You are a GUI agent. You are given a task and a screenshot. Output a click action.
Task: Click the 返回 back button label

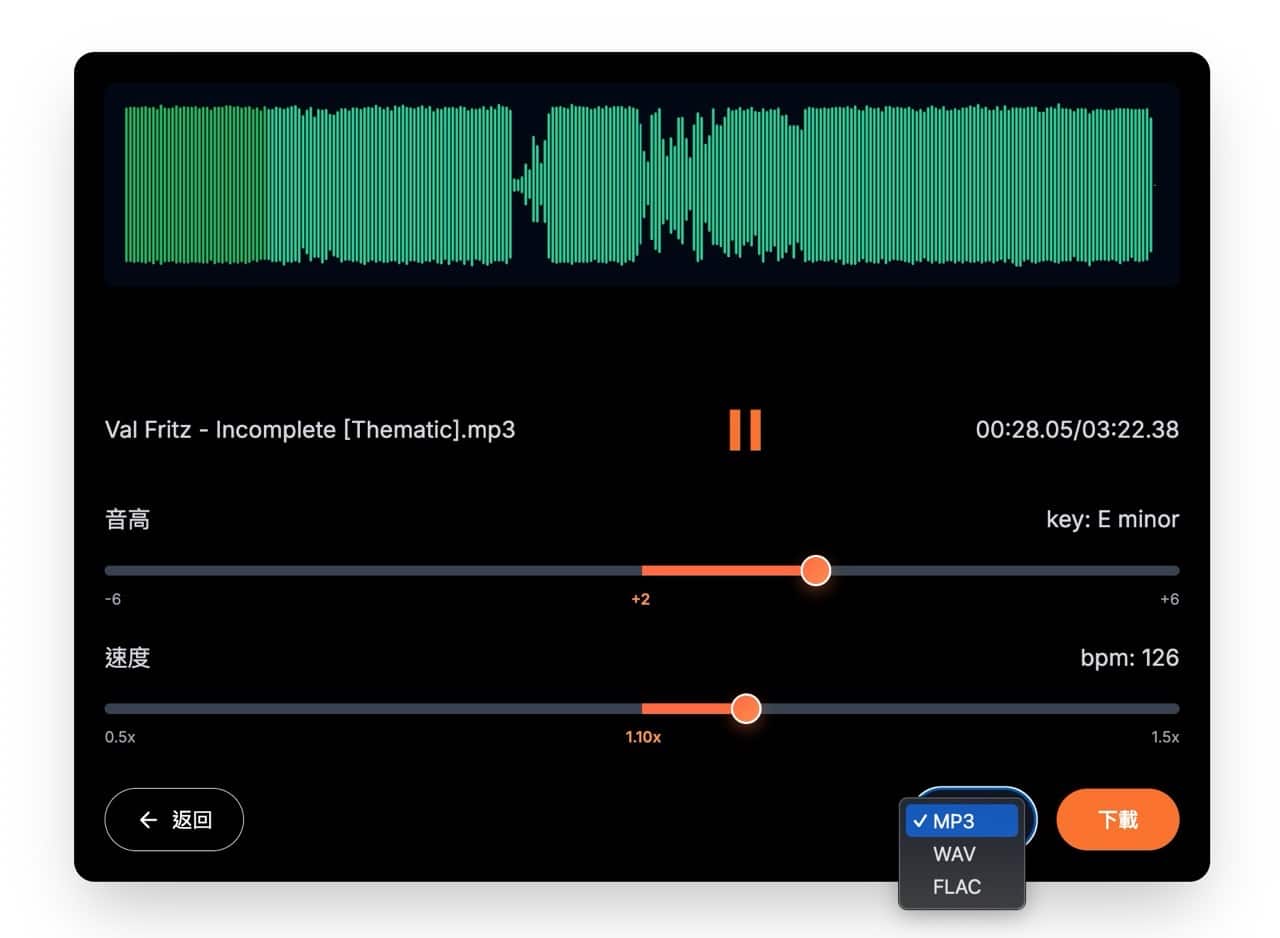[x=192, y=820]
